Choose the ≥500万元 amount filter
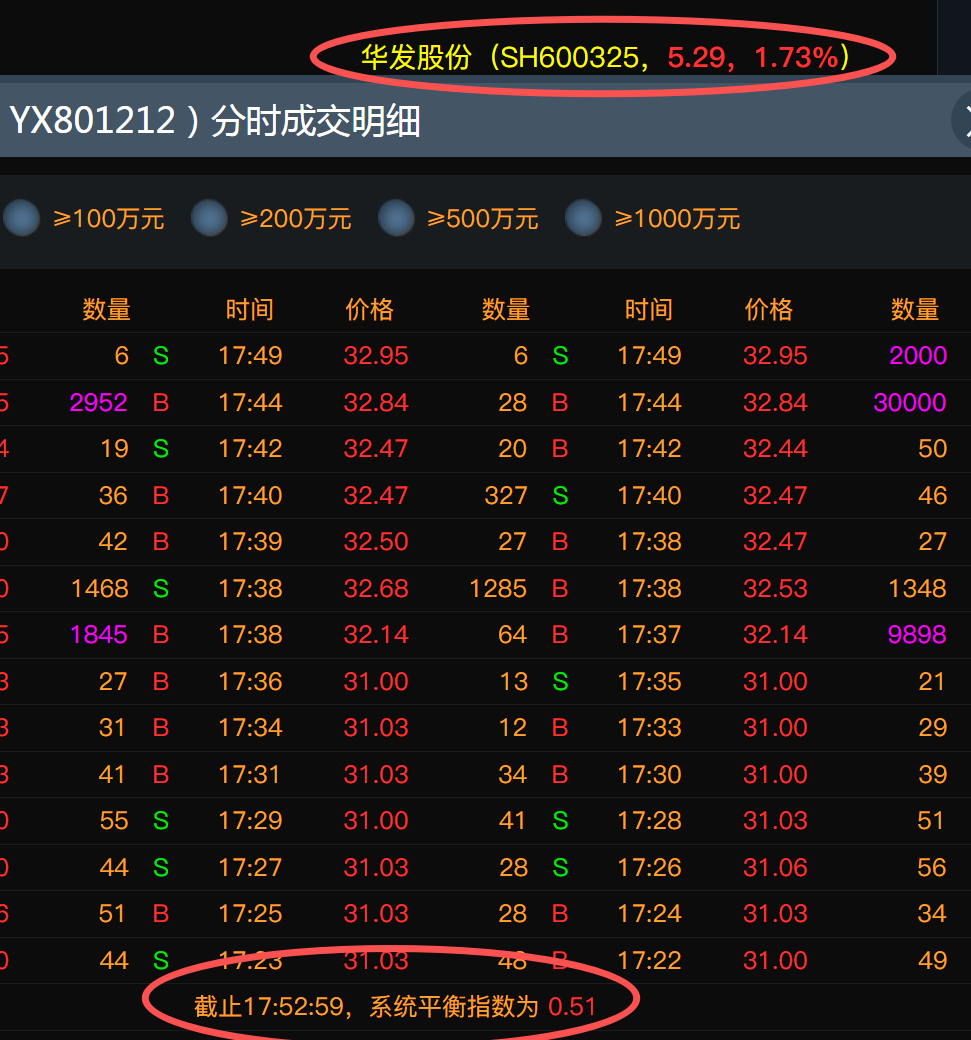Viewport: 971px width, 1040px height. [396, 218]
